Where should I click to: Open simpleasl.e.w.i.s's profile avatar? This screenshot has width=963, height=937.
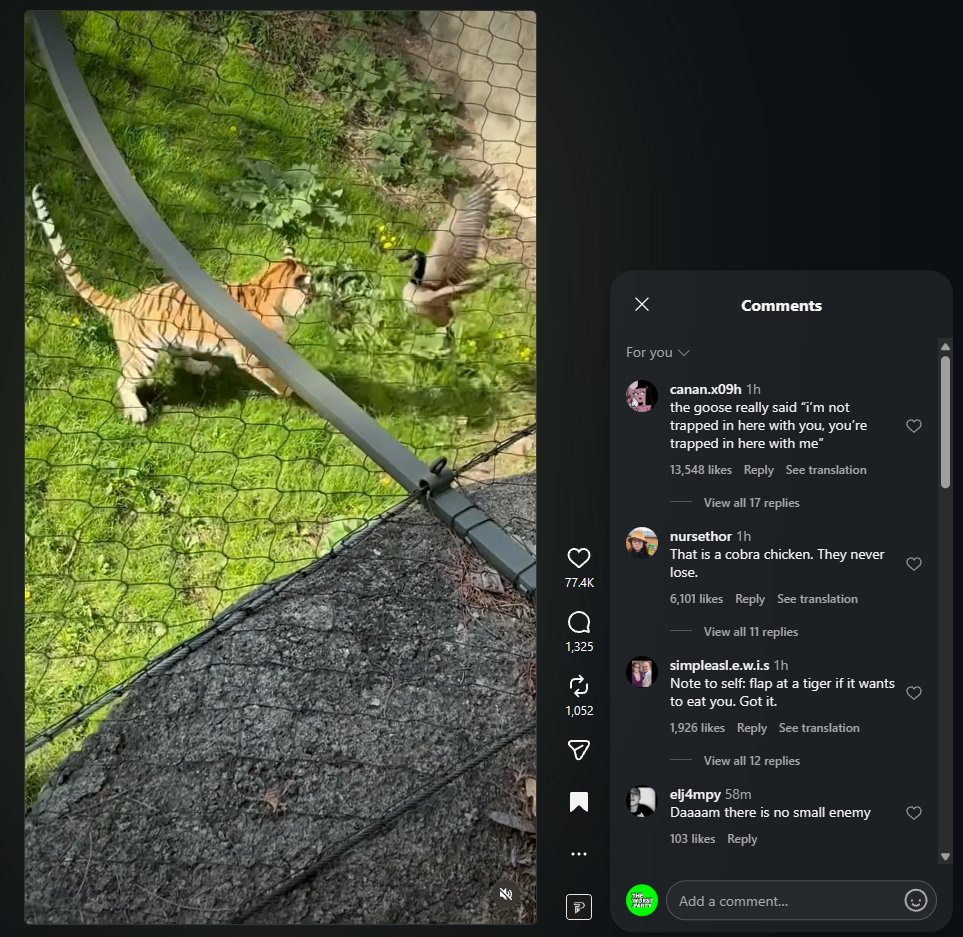(x=642, y=672)
